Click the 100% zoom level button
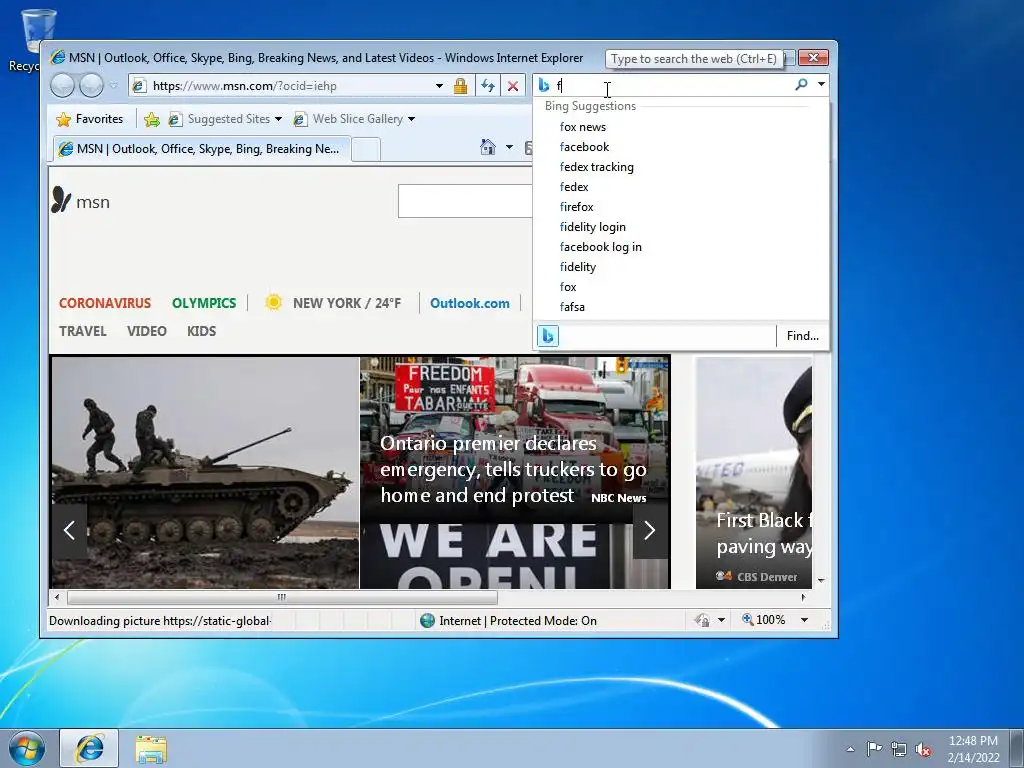The width and height of the screenshot is (1024, 768). tap(763, 620)
